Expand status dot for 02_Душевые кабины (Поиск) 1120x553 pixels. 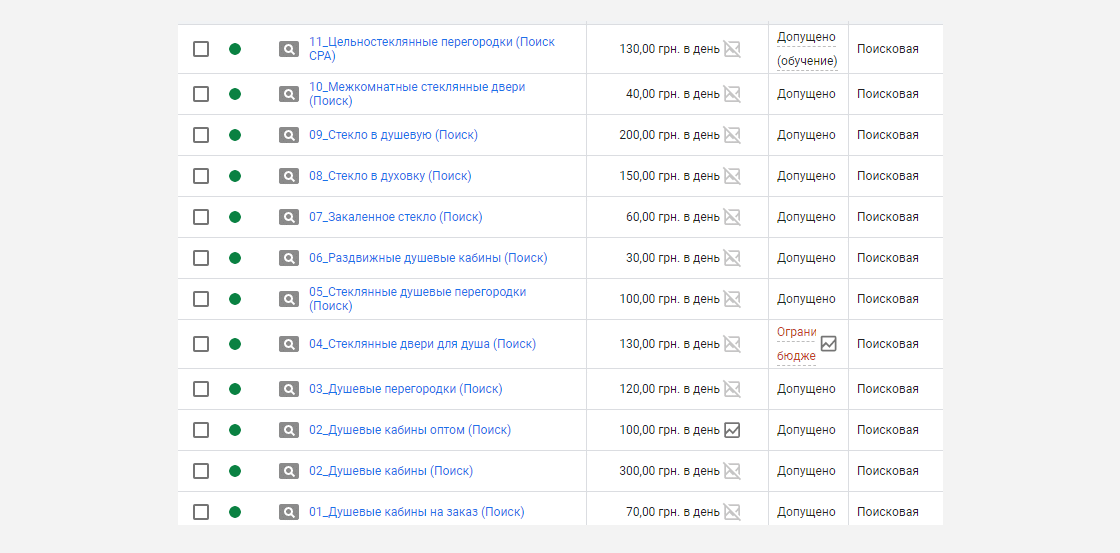[x=235, y=471]
